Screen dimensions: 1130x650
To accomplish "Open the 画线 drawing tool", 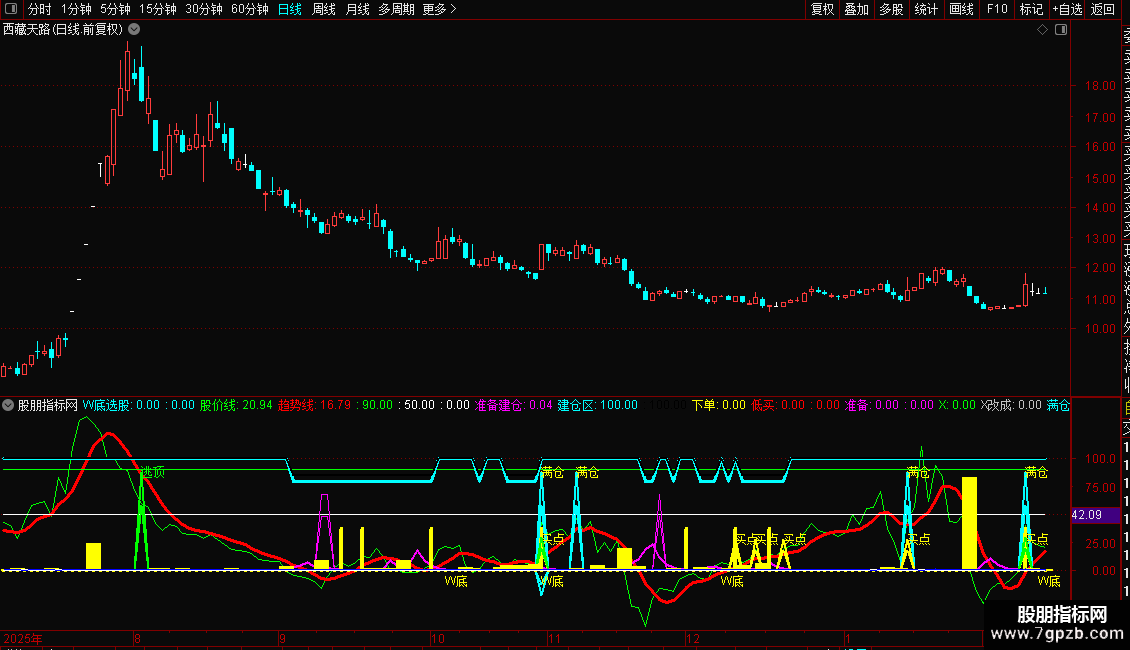I will coord(961,10).
